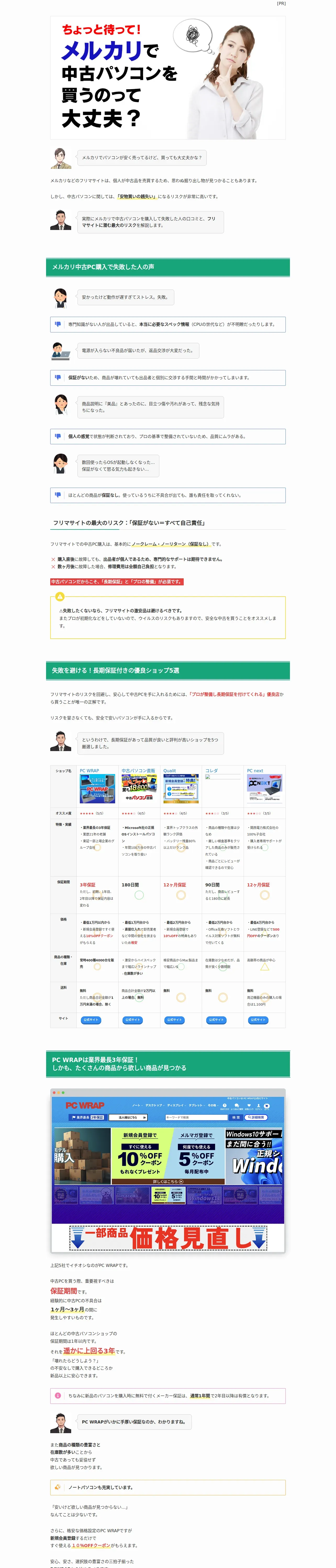
Task: Click heading 失敗を避ける！長期保証付きの優良ショップ5選
Action: 168,670
